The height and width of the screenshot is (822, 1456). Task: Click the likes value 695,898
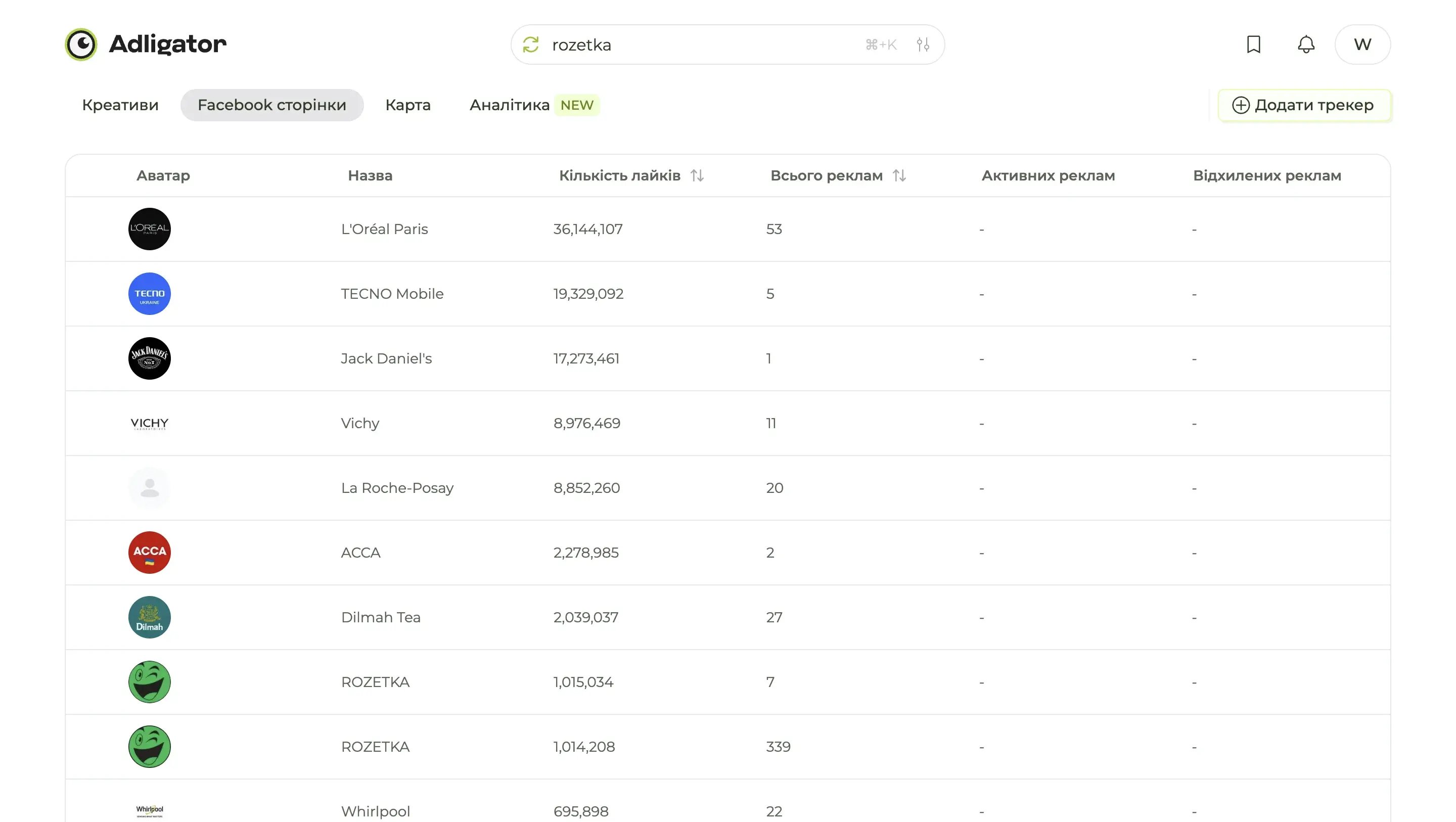coord(581,811)
